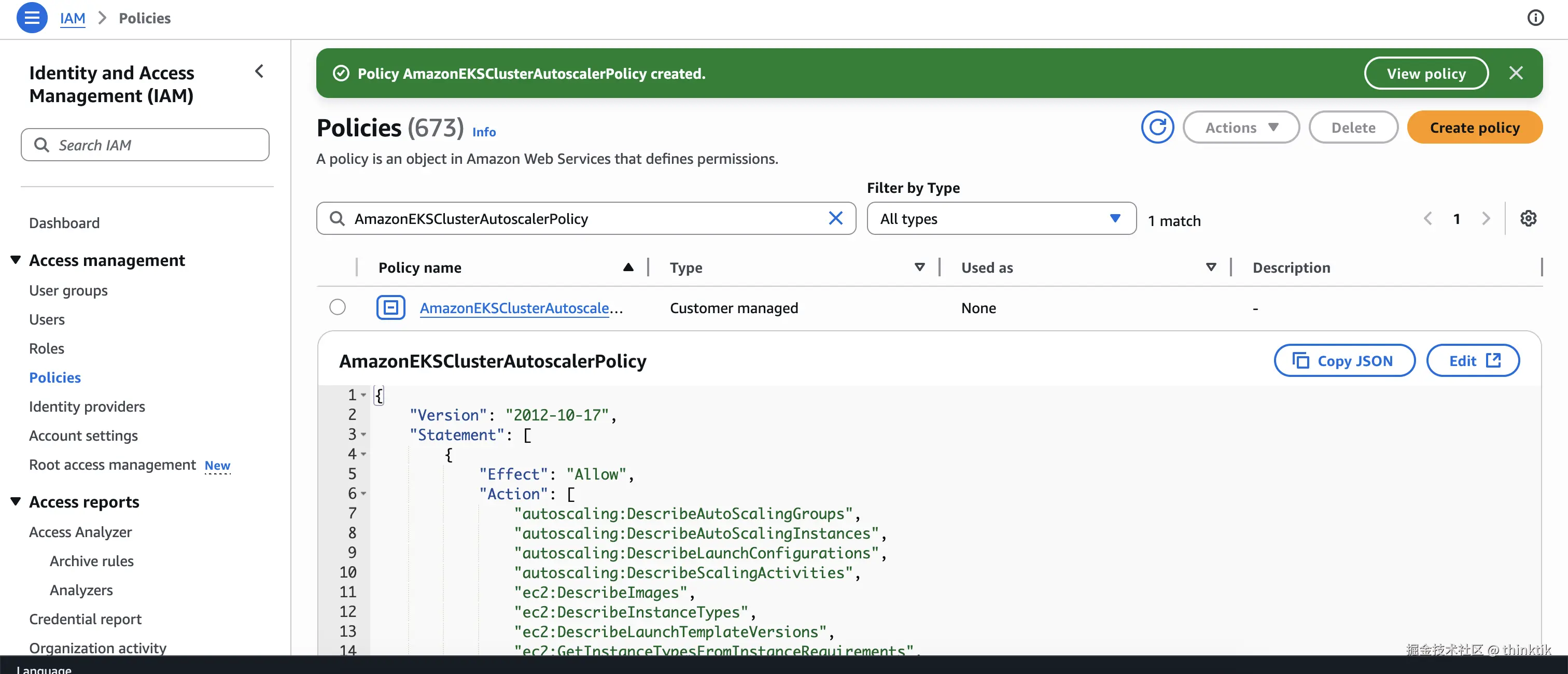Go to IAM breadcrumb link
The width and height of the screenshot is (1568, 674).
click(73, 18)
